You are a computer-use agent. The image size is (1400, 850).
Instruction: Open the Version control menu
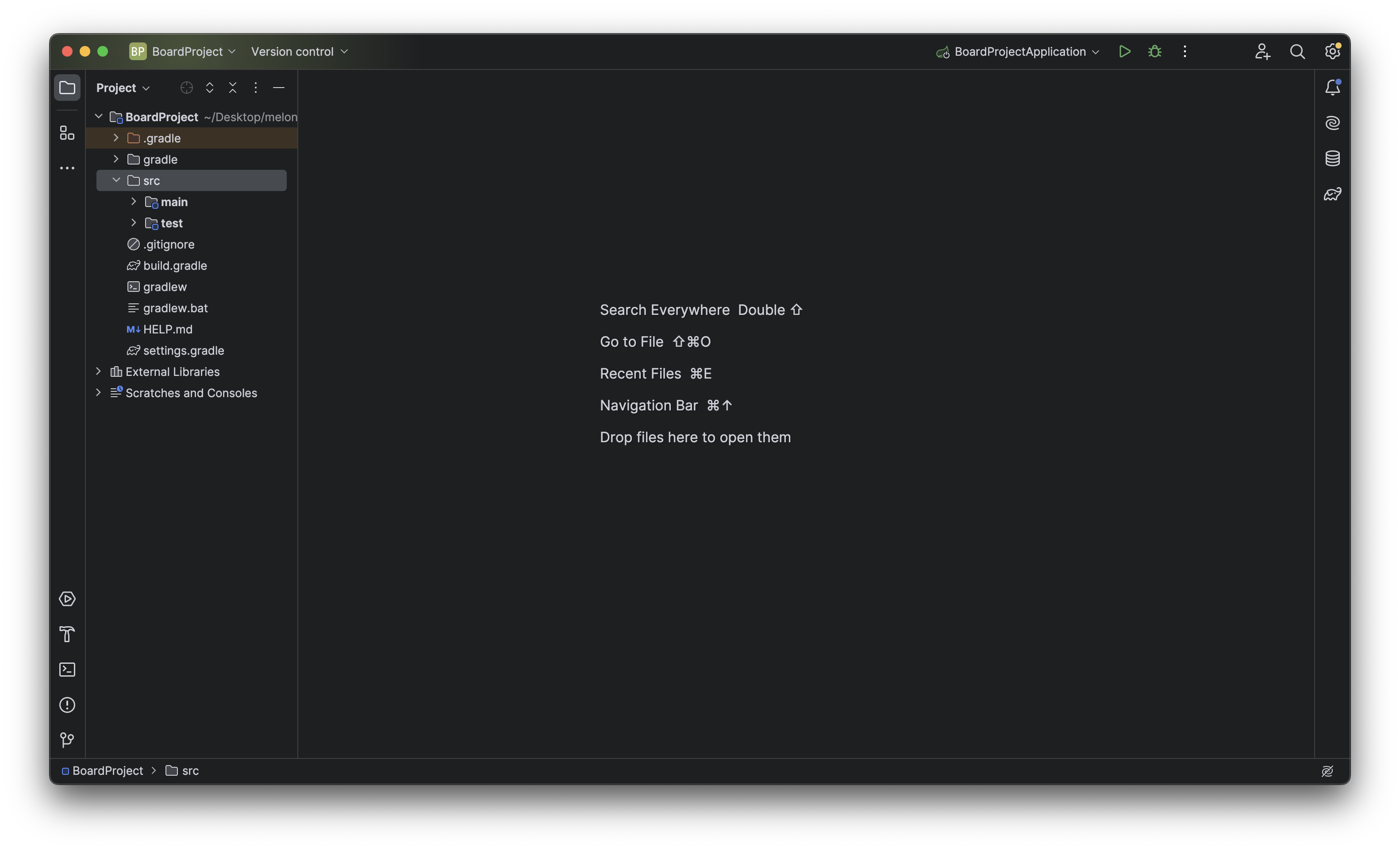299,52
